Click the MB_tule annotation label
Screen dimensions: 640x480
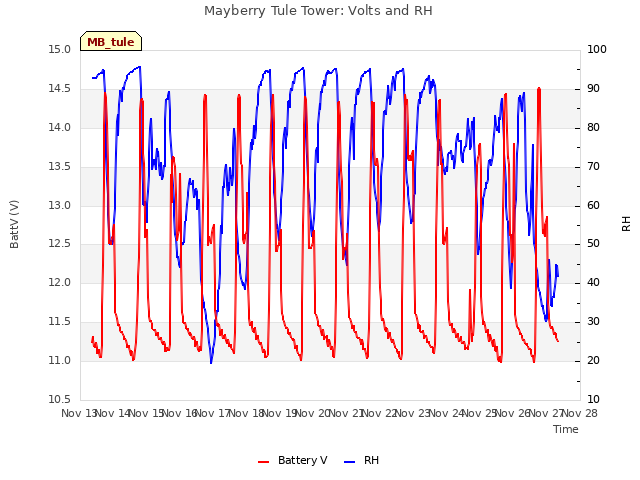(x=111, y=41)
